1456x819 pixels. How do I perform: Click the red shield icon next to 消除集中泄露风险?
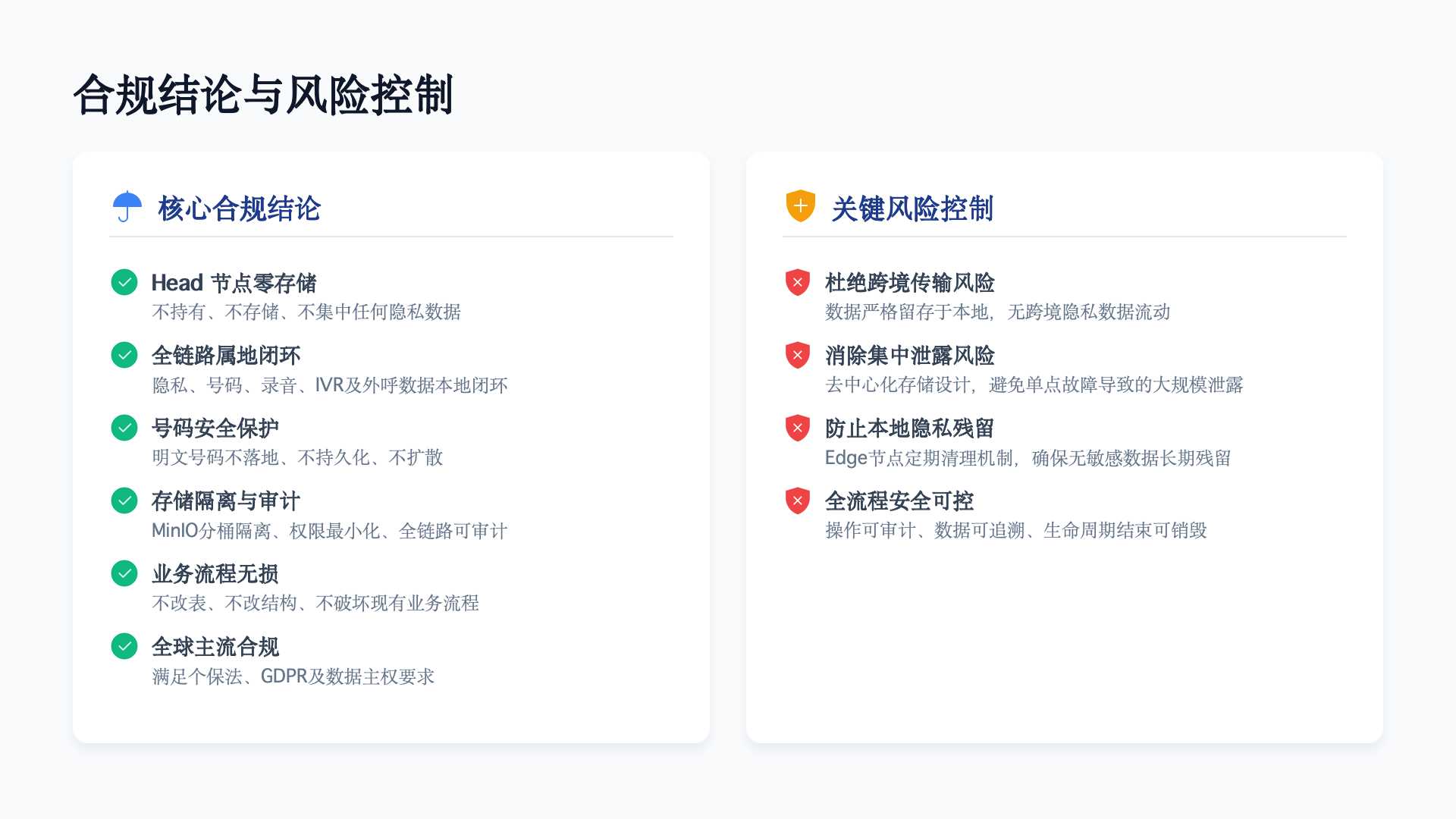tap(798, 355)
